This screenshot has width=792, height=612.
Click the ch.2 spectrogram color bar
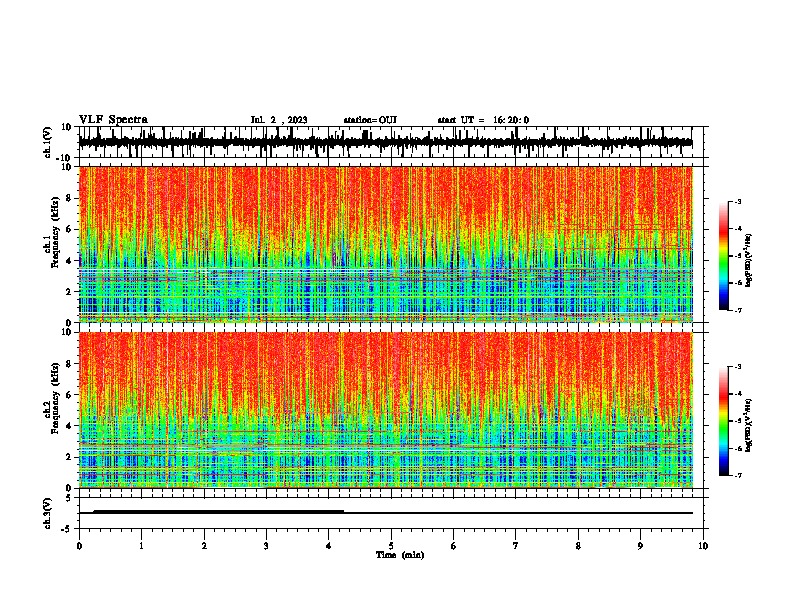click(x=724, y=421)
